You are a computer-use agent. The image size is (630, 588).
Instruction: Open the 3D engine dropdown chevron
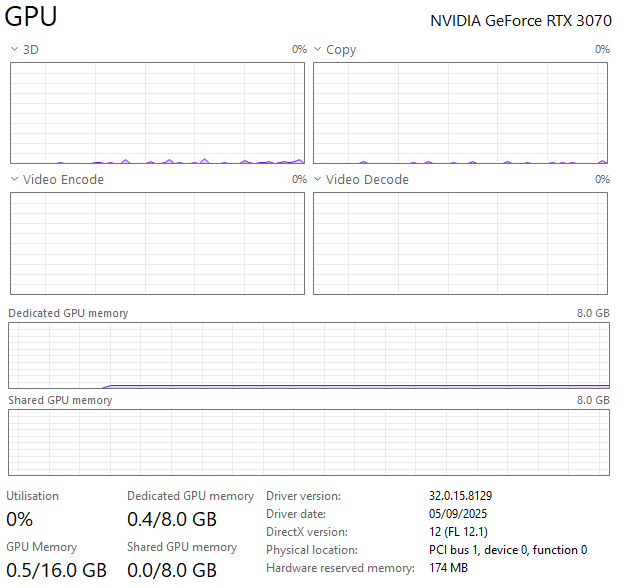(x=14, y=49)
